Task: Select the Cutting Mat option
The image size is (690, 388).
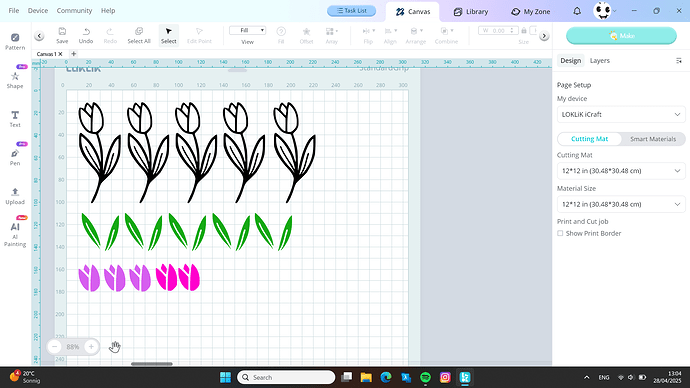Action: click(589, 139)
